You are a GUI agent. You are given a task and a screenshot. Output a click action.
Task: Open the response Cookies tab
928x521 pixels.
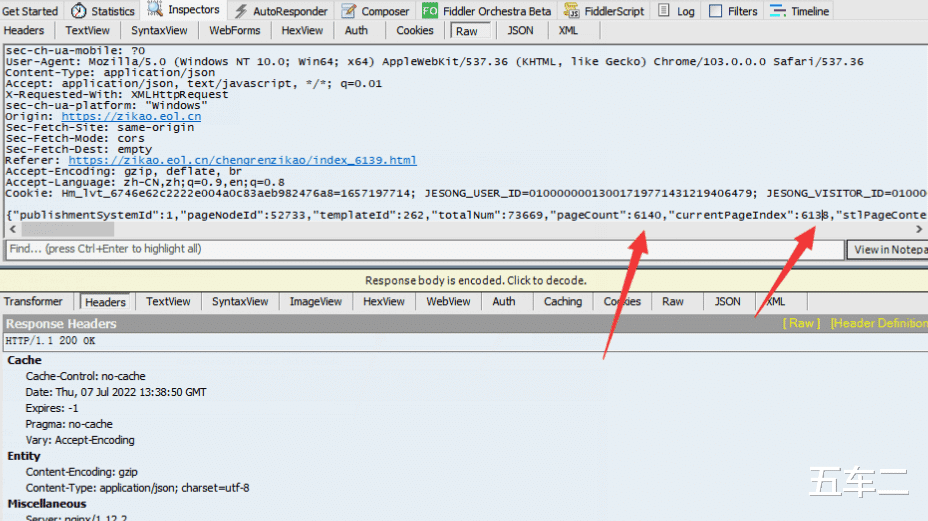pos(622,301)
